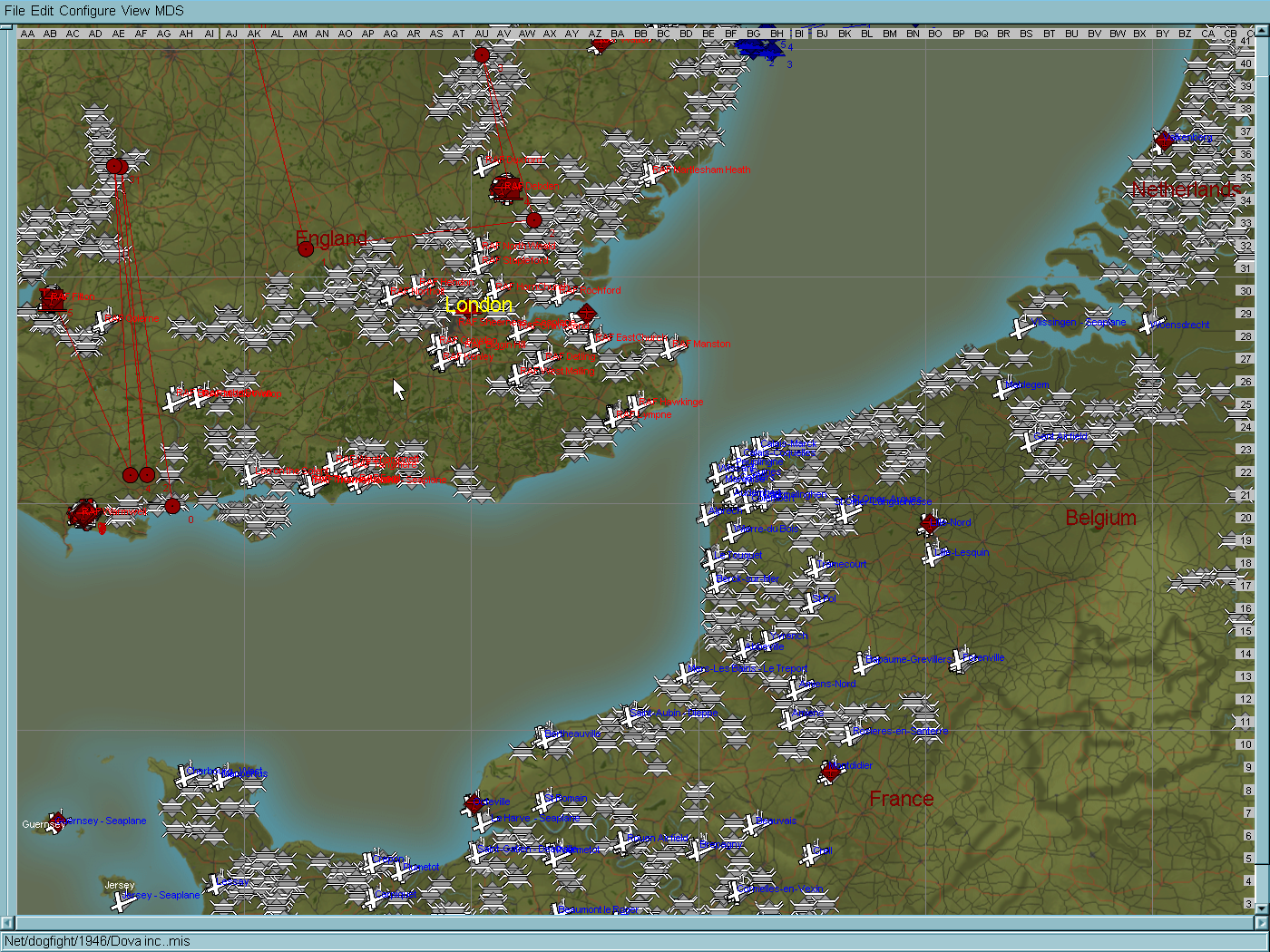This screenshot has height=952, width=1270.
Task: Select the Amiens-Nord airfield icon
Action: [x=797, y=688]
